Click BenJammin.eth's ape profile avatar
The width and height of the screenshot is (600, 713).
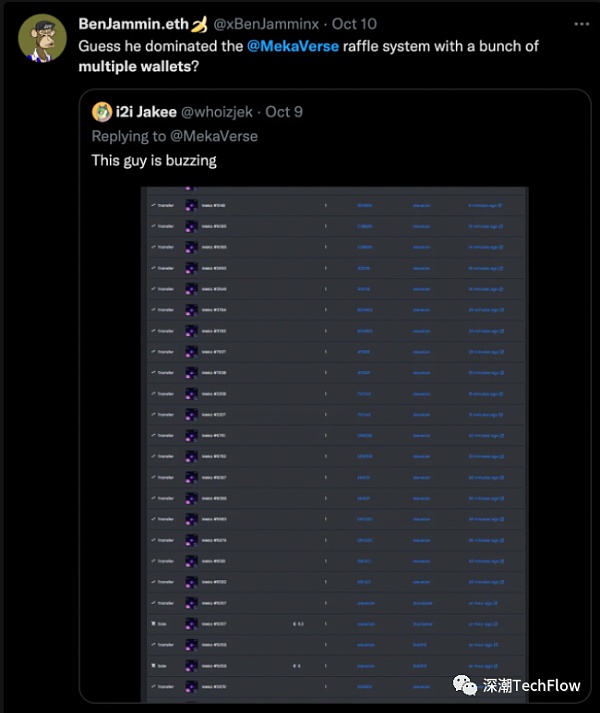click(x=42, y=38)
